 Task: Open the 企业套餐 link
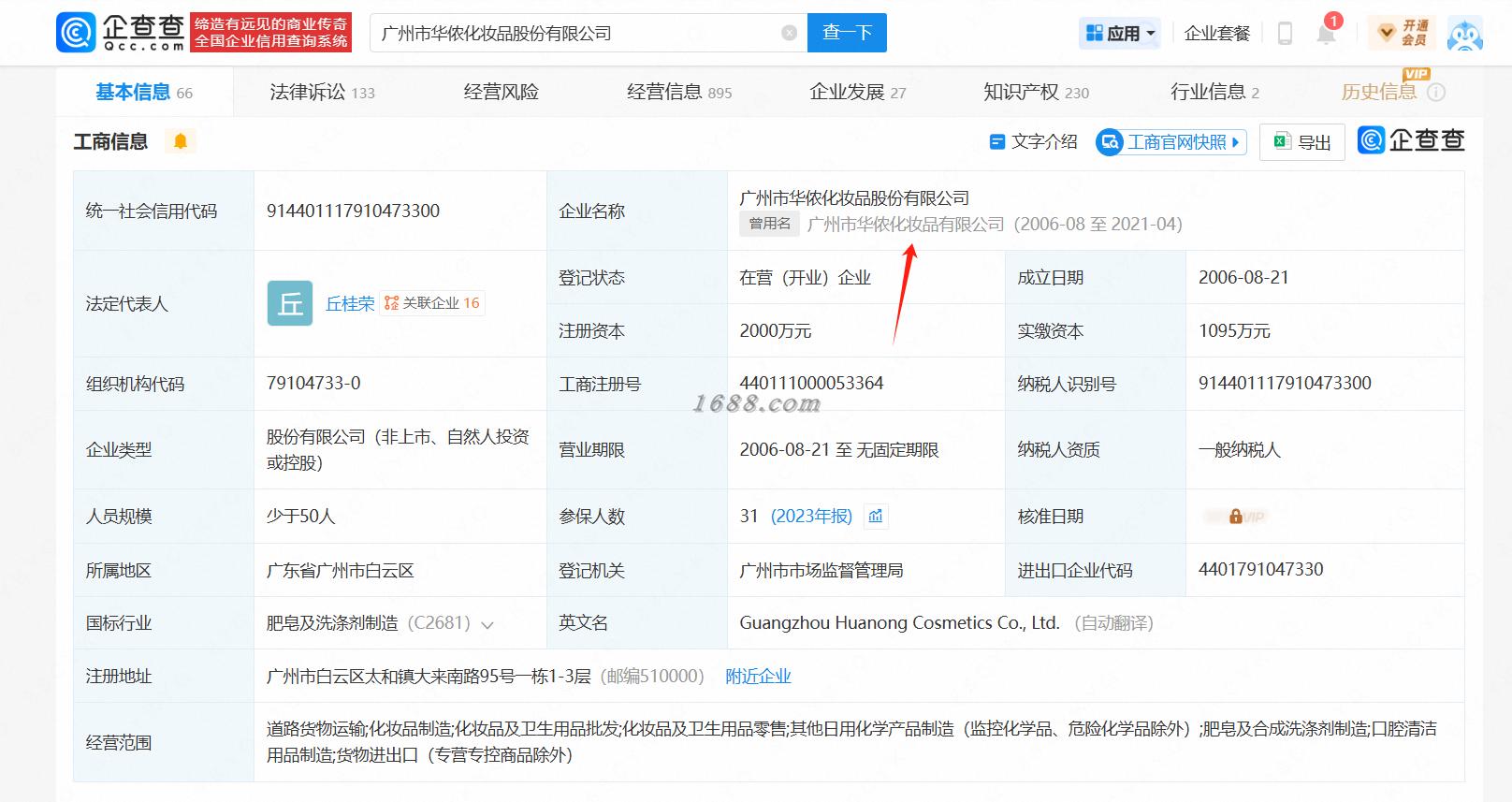(1217, 34)
